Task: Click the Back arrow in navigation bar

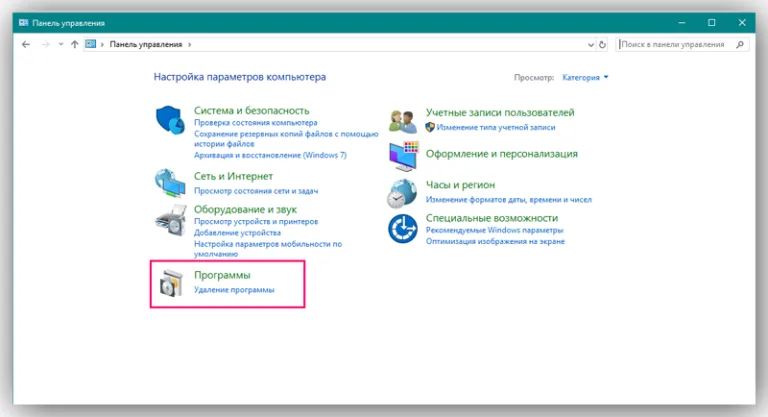Action: coord(26,45)
